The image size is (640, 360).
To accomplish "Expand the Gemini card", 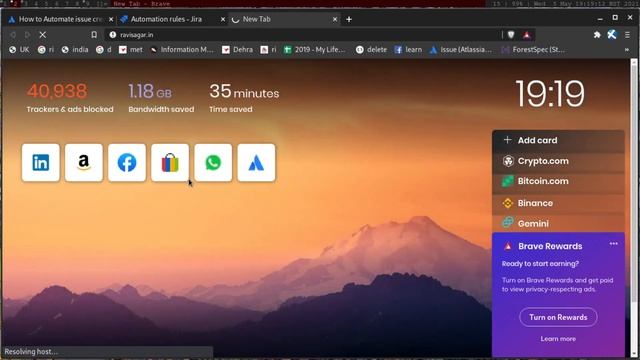I will (x=558, y=223).
